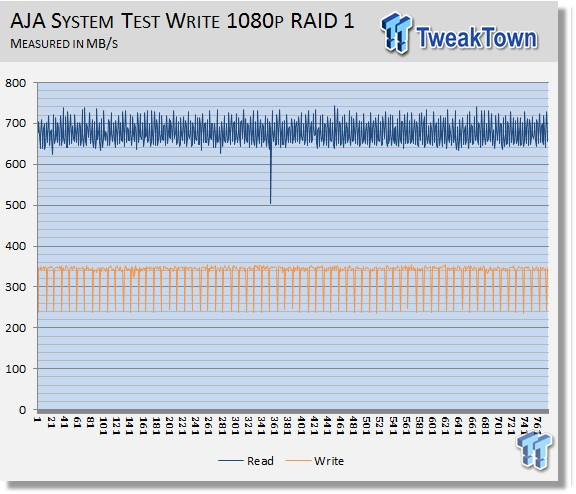Click the subtitle 'Measured in MB/s'
Viewport: 576px width, 494px height.
pos(64,44)
